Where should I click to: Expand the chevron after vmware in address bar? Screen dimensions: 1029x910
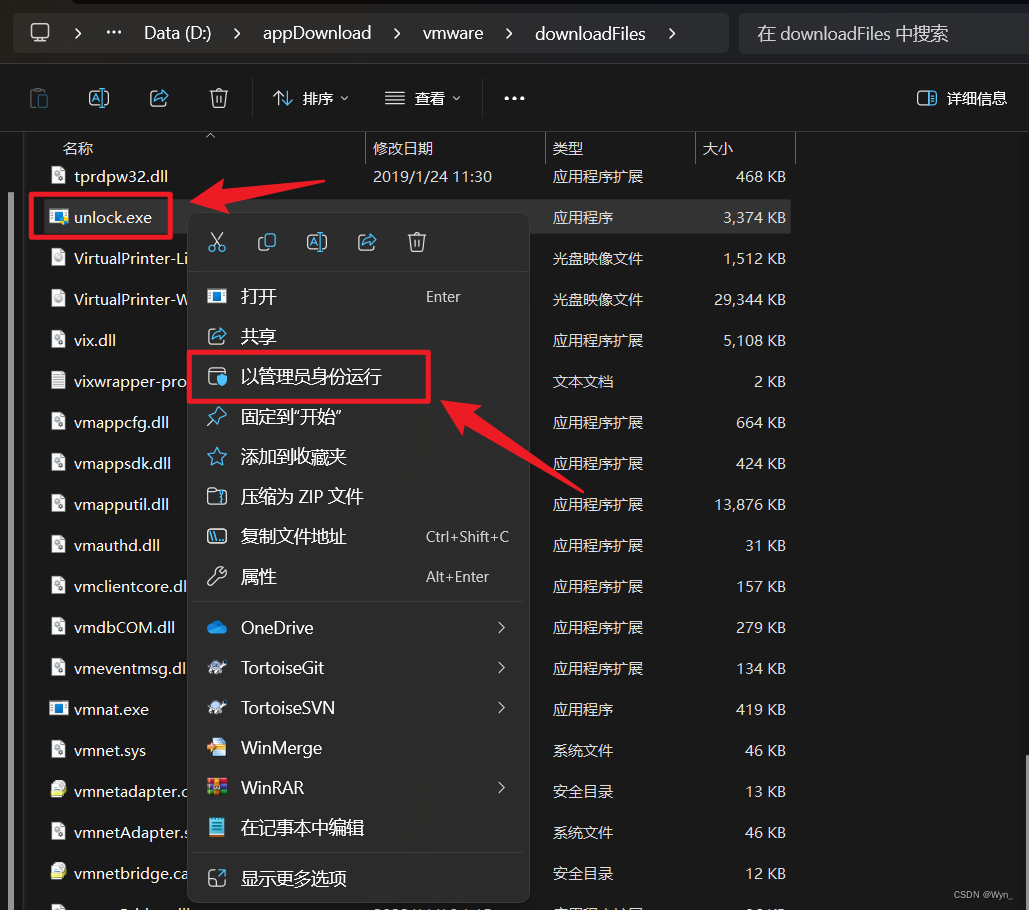tap(509, 33)
